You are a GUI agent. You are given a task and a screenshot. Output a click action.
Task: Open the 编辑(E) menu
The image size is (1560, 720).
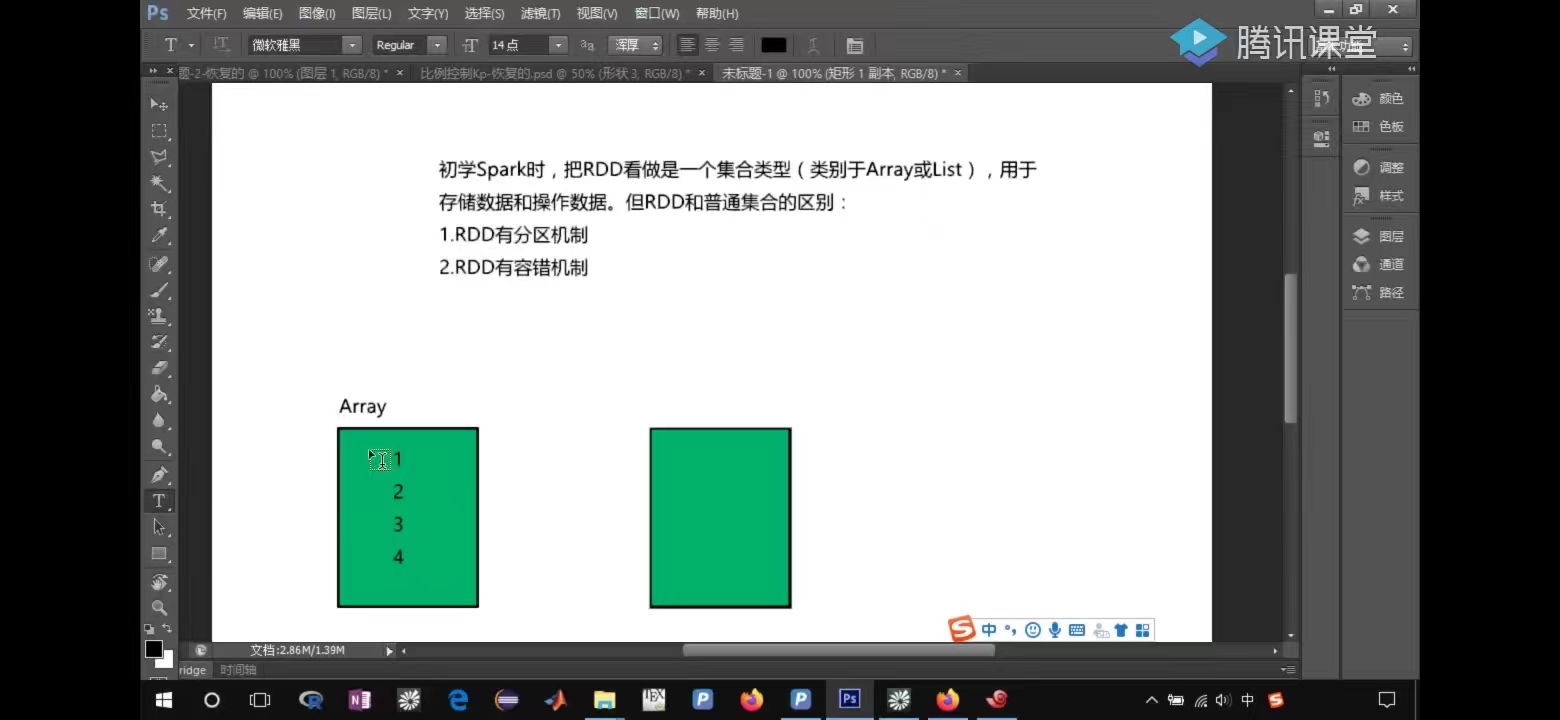pyautogui.click(x=263, y=13)
